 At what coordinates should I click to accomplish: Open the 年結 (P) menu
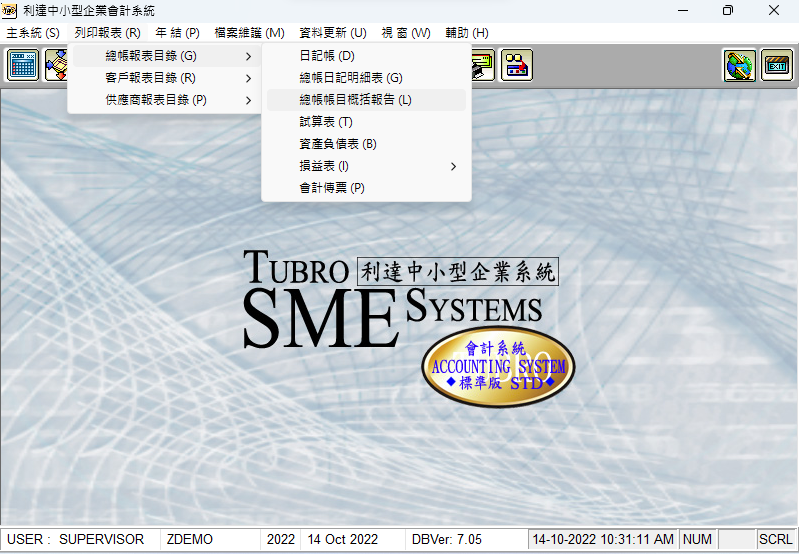(x=177, y=33)
